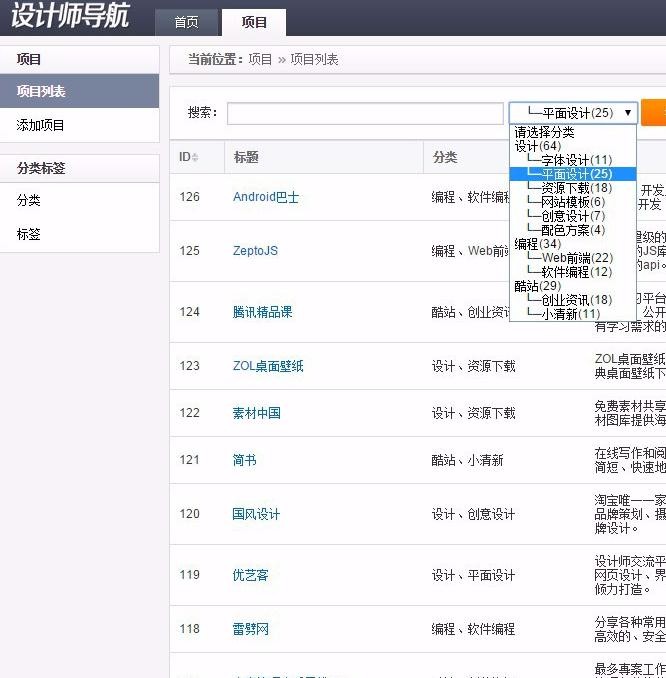Open the 素材中国 project link
666x678 pixels.
[256, 413]
